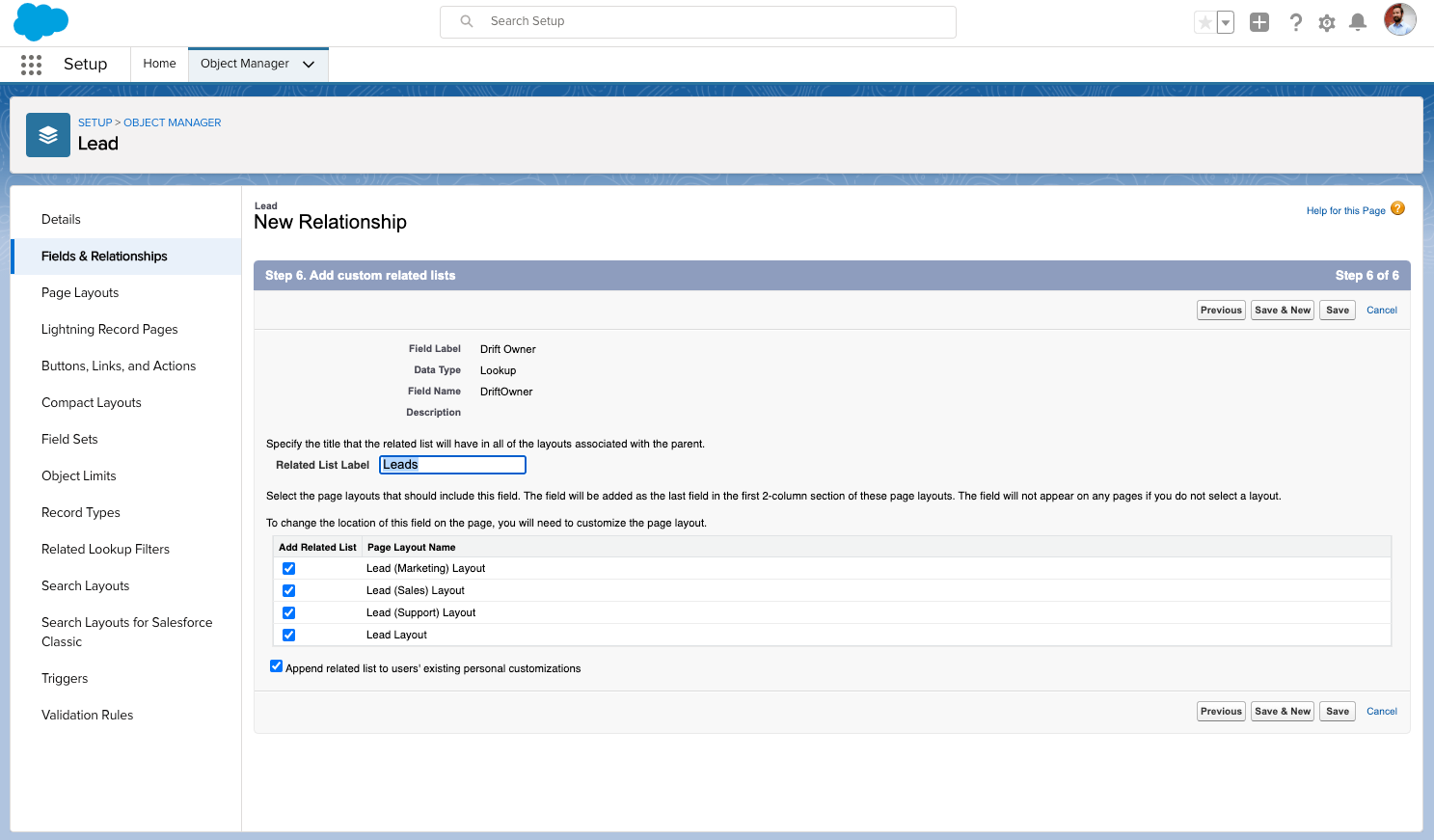
Task: Click the OBJECT MANAGER breadcrumb link
Action: 173,122
